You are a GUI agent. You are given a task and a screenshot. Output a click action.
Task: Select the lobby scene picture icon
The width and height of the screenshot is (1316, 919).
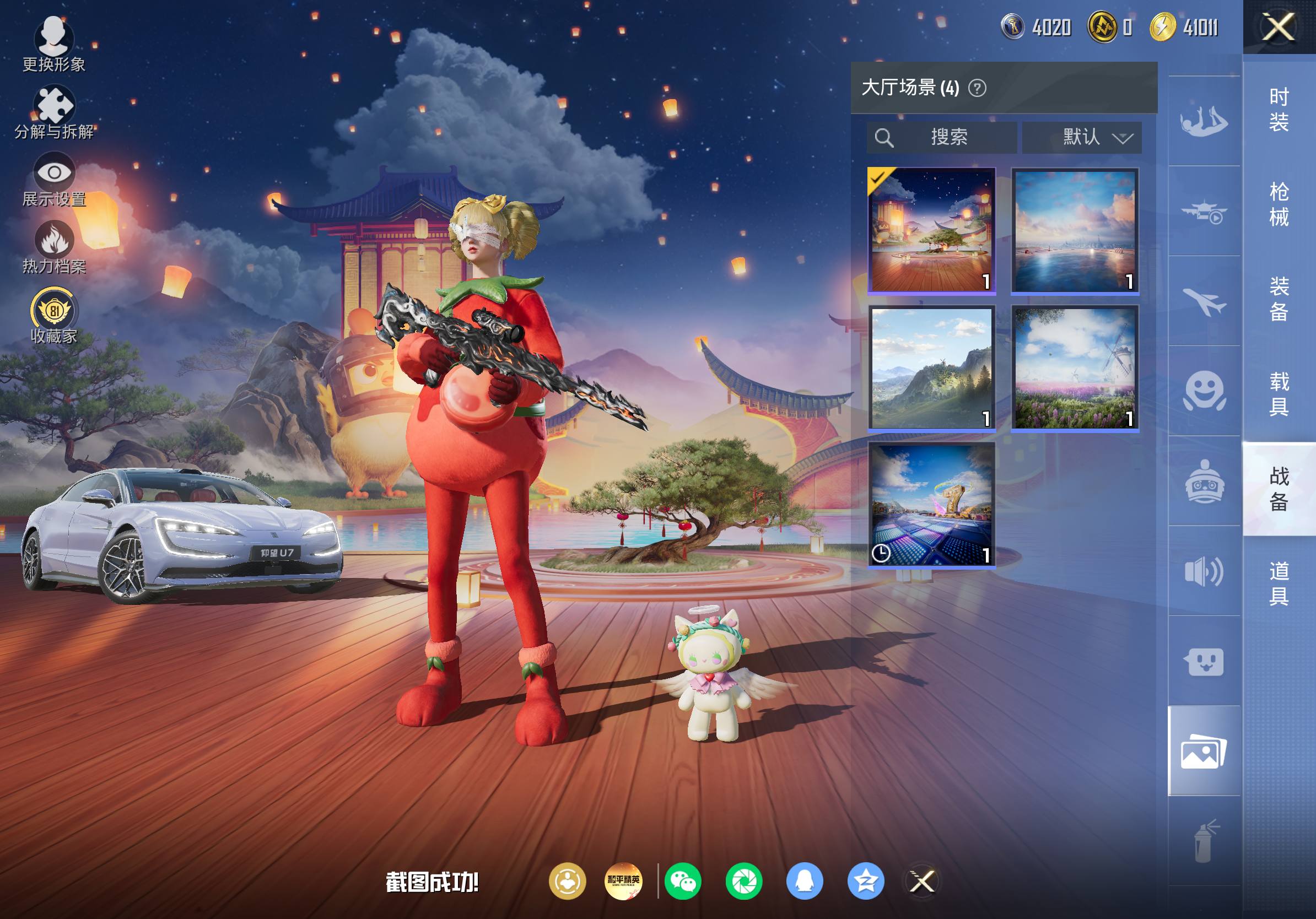pos(1204,751)
